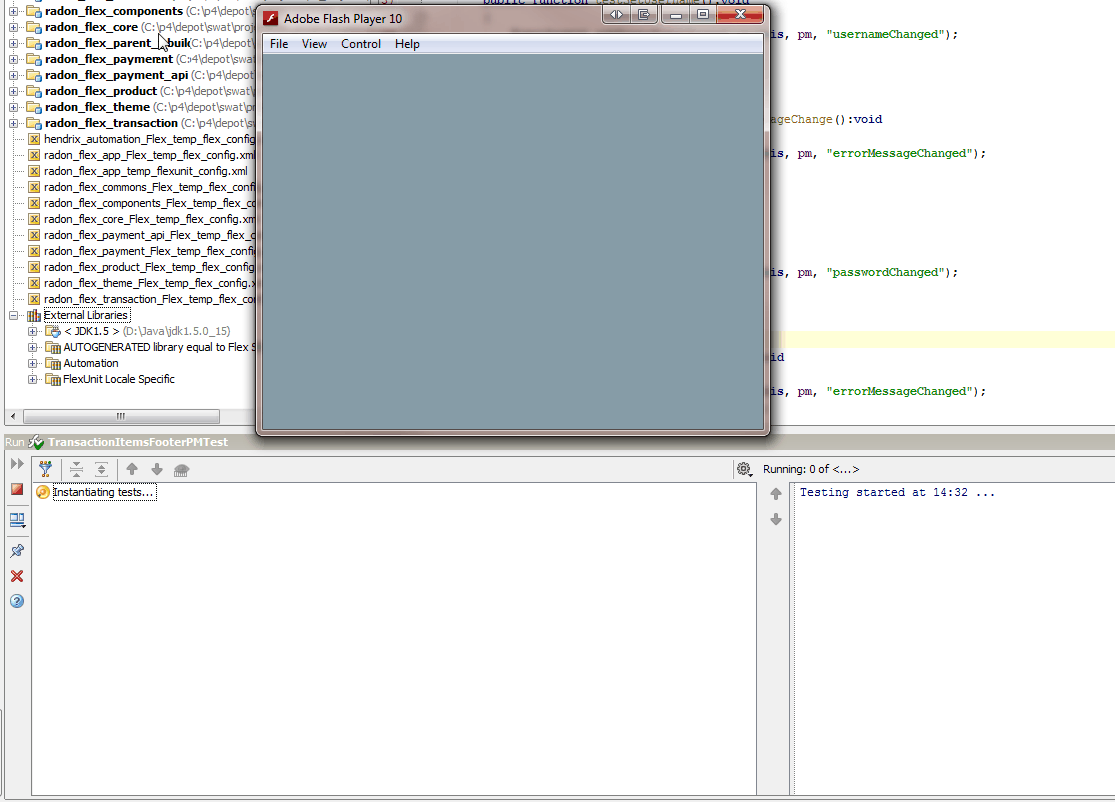Viewport: 1115px width, 802px height.
Task: Collapse all test tree nodes
Action: pyautogui.click(x=76, y=469)
